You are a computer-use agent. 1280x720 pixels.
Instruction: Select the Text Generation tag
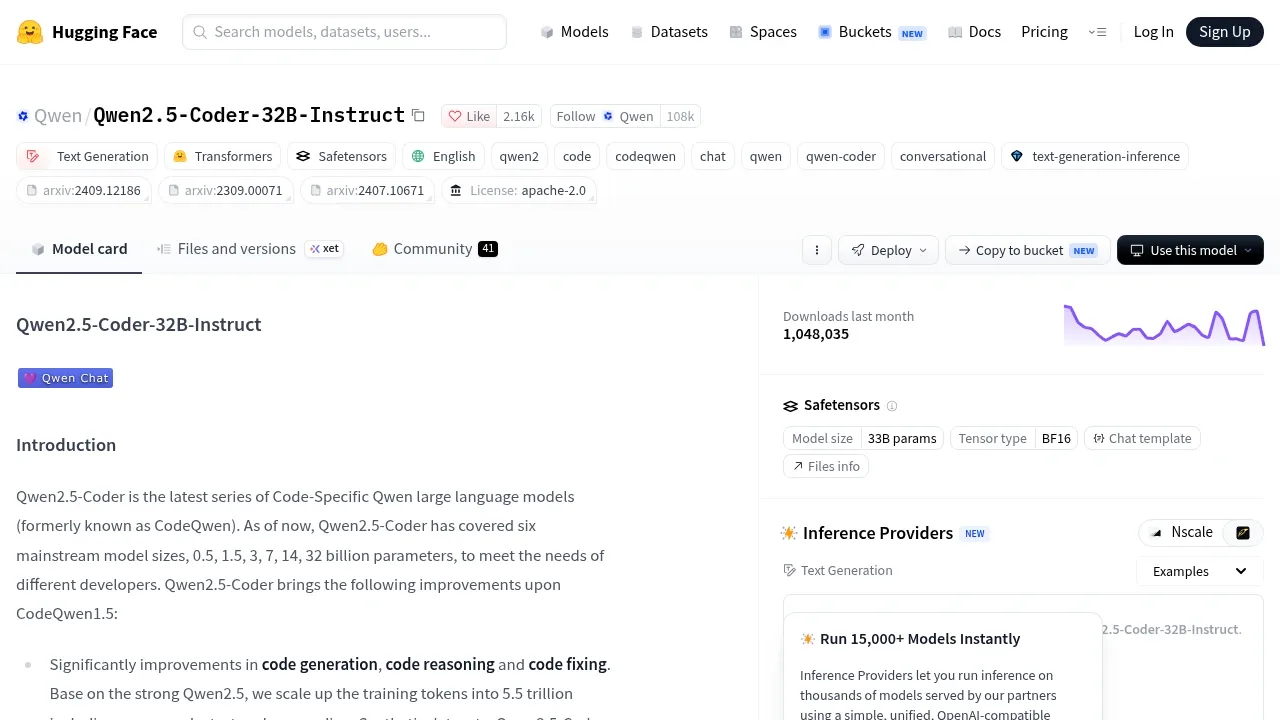[x=87, y=156]
